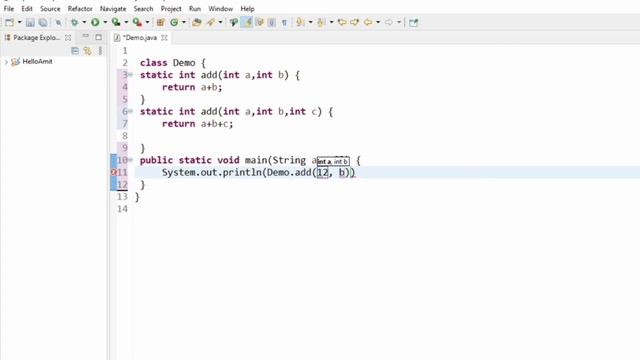Click the error marker on line 11

click(113, 172)
